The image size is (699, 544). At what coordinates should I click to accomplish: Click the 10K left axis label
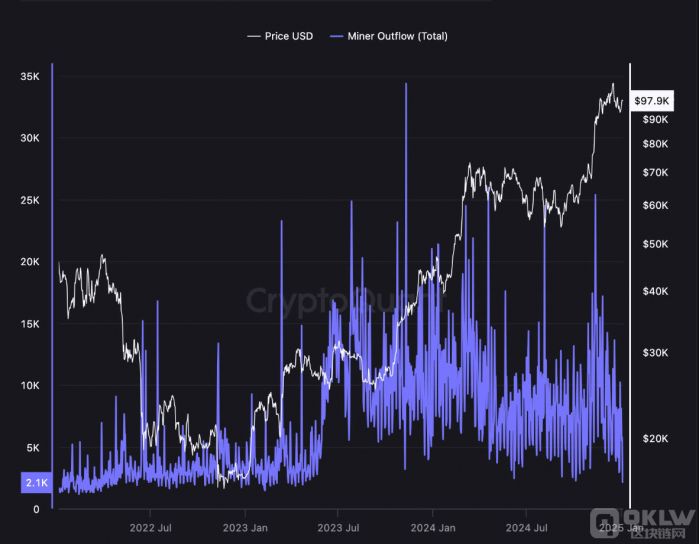click(30, 385)
